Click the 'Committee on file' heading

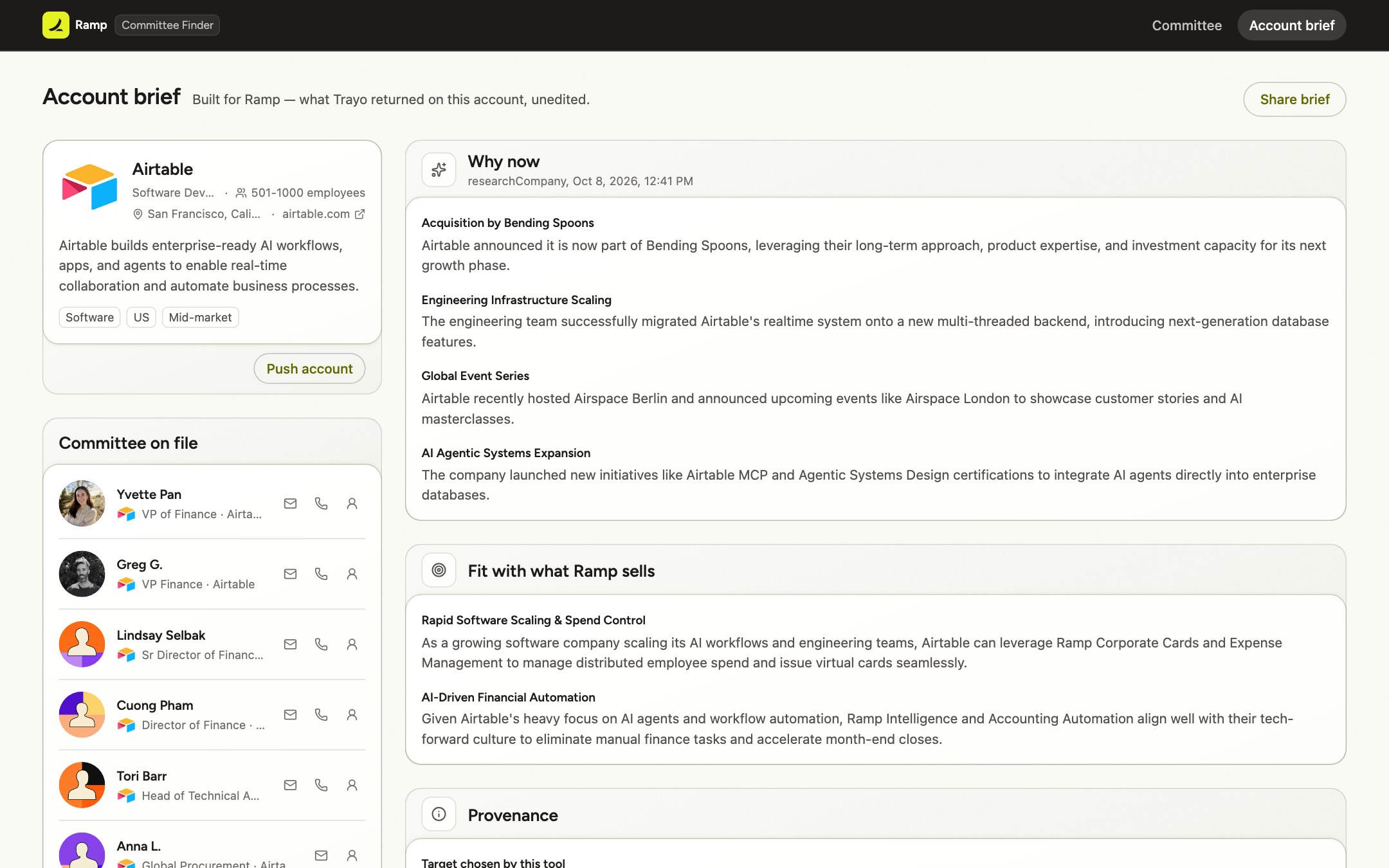click(x=128, y=443)
